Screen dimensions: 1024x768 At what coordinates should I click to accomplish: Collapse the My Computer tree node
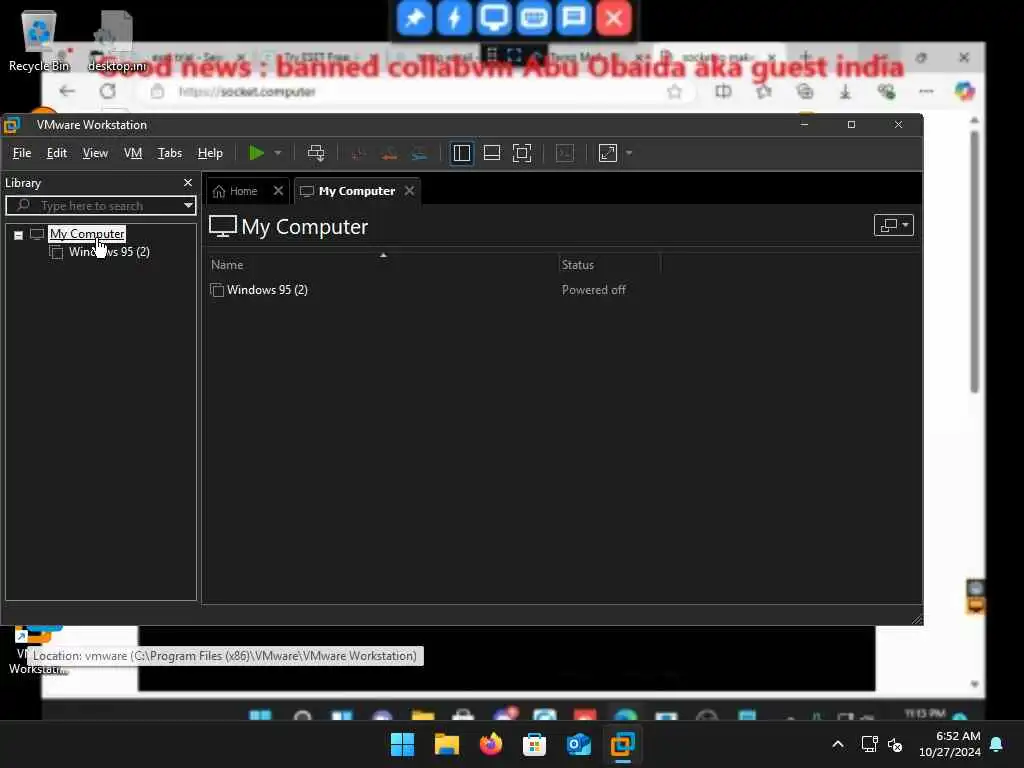tap(18, 235)
